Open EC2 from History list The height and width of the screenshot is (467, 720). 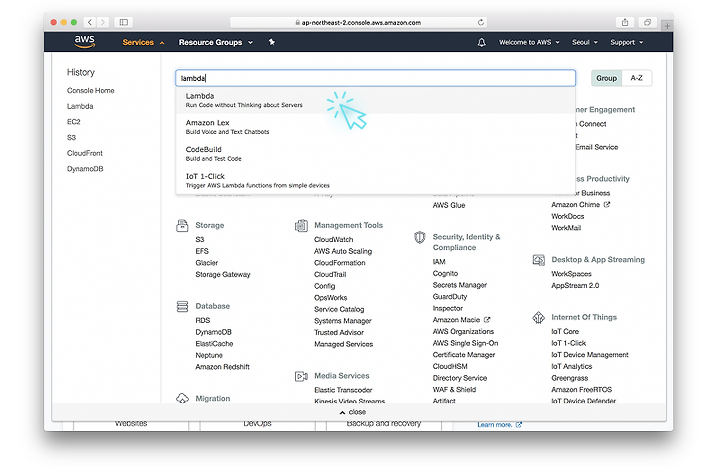pyautogui.click(x=73, y=122)
